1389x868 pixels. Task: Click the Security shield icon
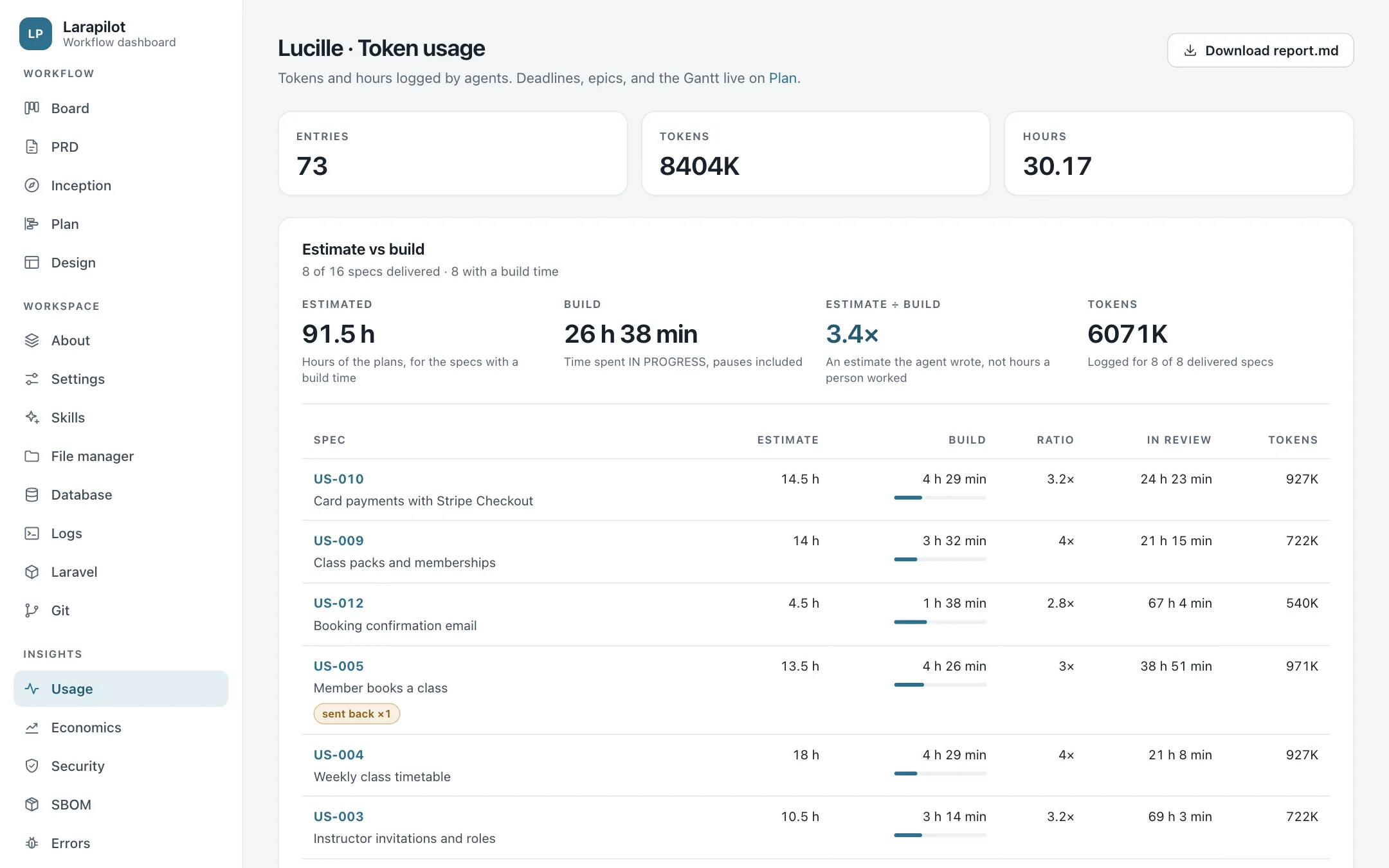(x=32, y=766)
